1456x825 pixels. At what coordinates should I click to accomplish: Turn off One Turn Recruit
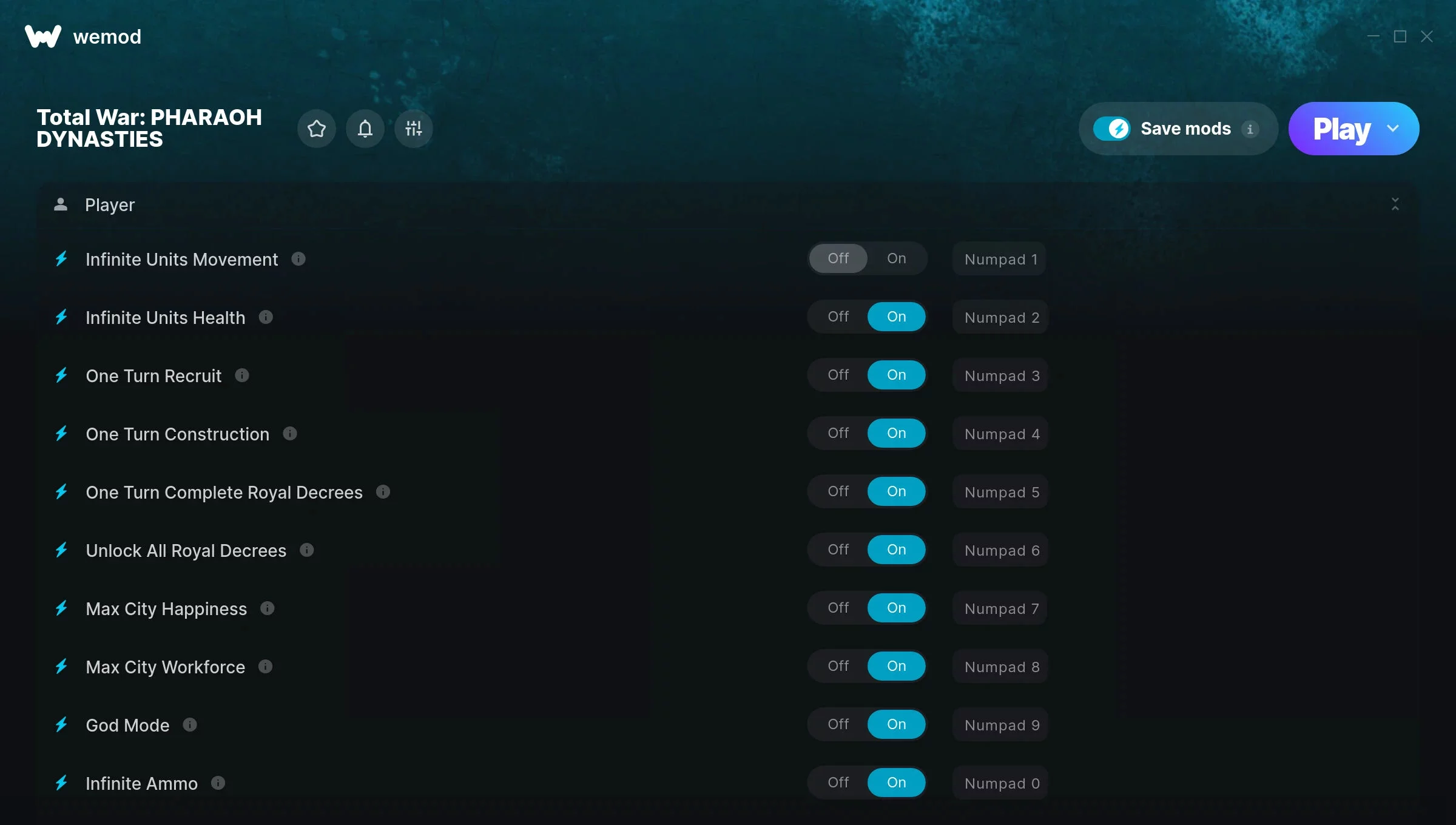(838, 375)
